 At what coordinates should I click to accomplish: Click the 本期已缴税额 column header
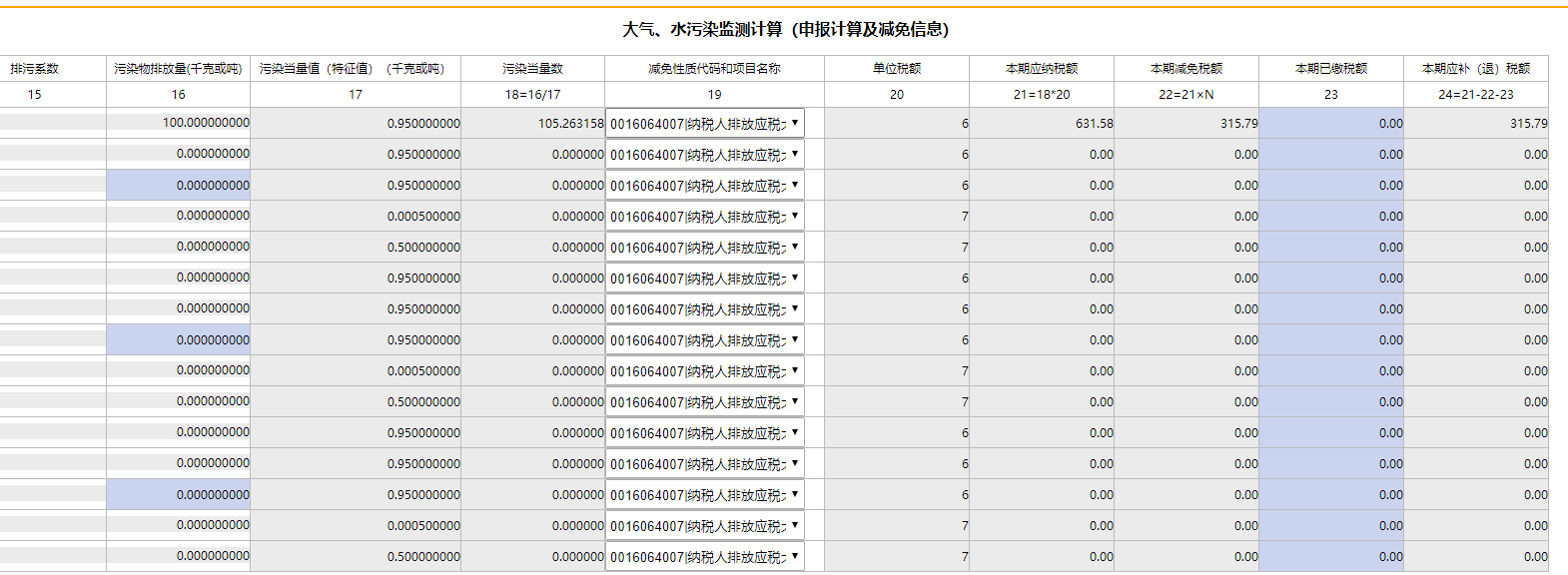click(1330, 69)
